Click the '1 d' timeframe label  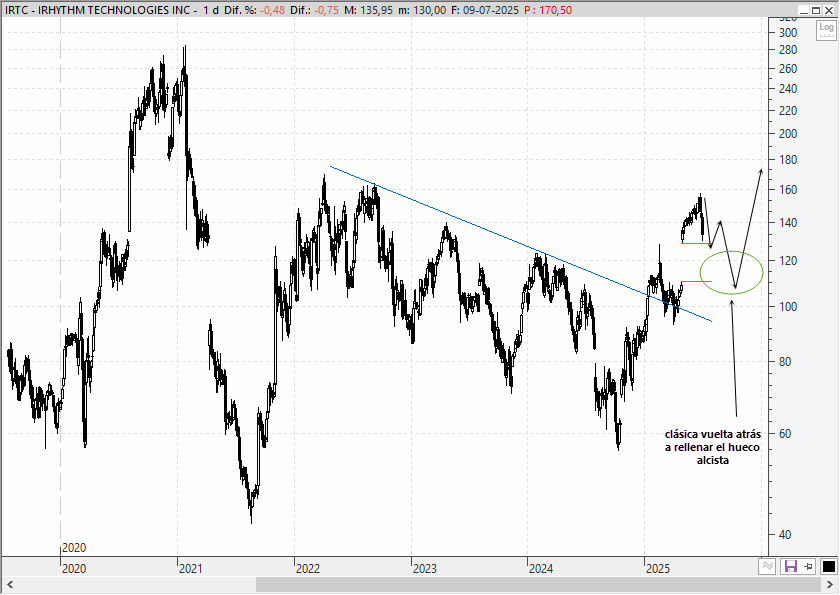tap(211, 10)
